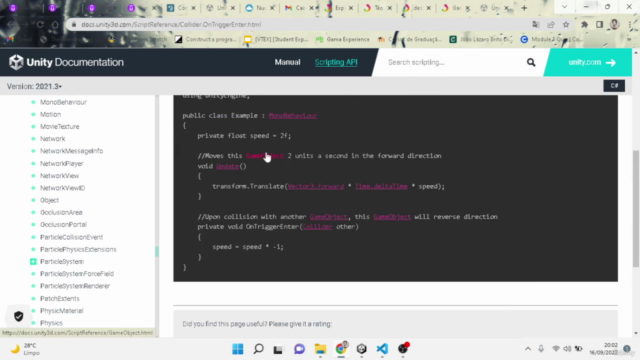Viewport: 640px width, 360px height.
Task: Open the browser extensions puzzle icon
Action: pos(584,24)
